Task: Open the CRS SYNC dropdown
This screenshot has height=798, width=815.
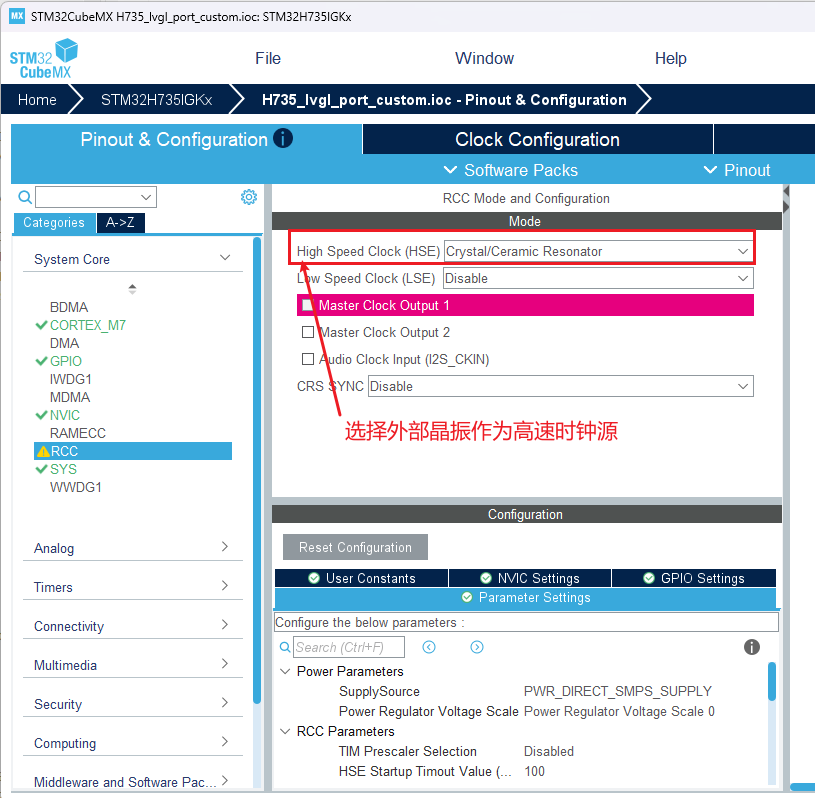Action: point(560,386)
